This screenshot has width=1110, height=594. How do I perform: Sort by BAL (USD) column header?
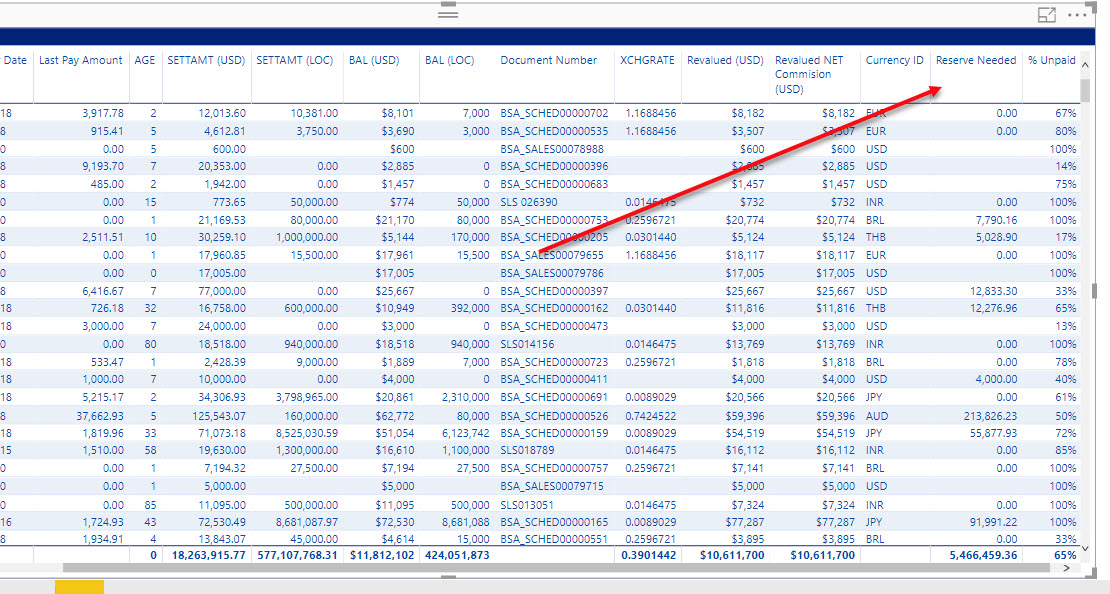[372, 60]
